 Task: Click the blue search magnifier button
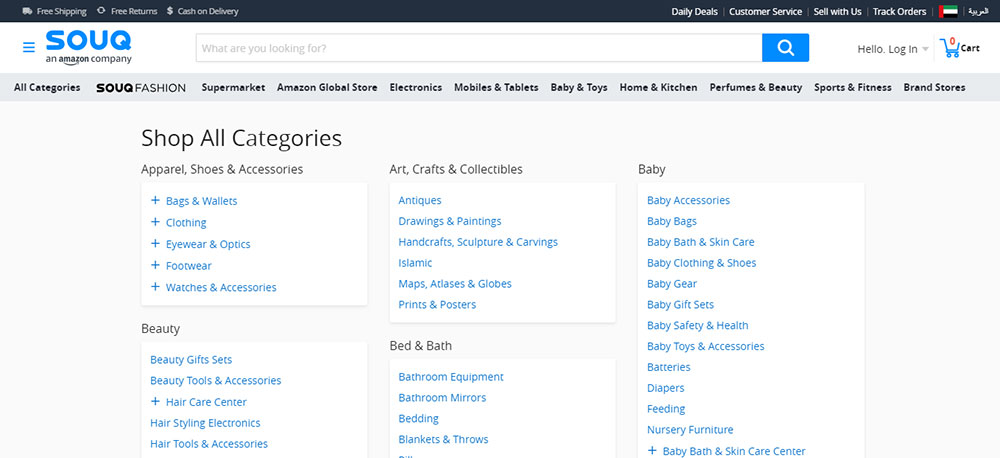pyautogui.click(x=785, y=48)
